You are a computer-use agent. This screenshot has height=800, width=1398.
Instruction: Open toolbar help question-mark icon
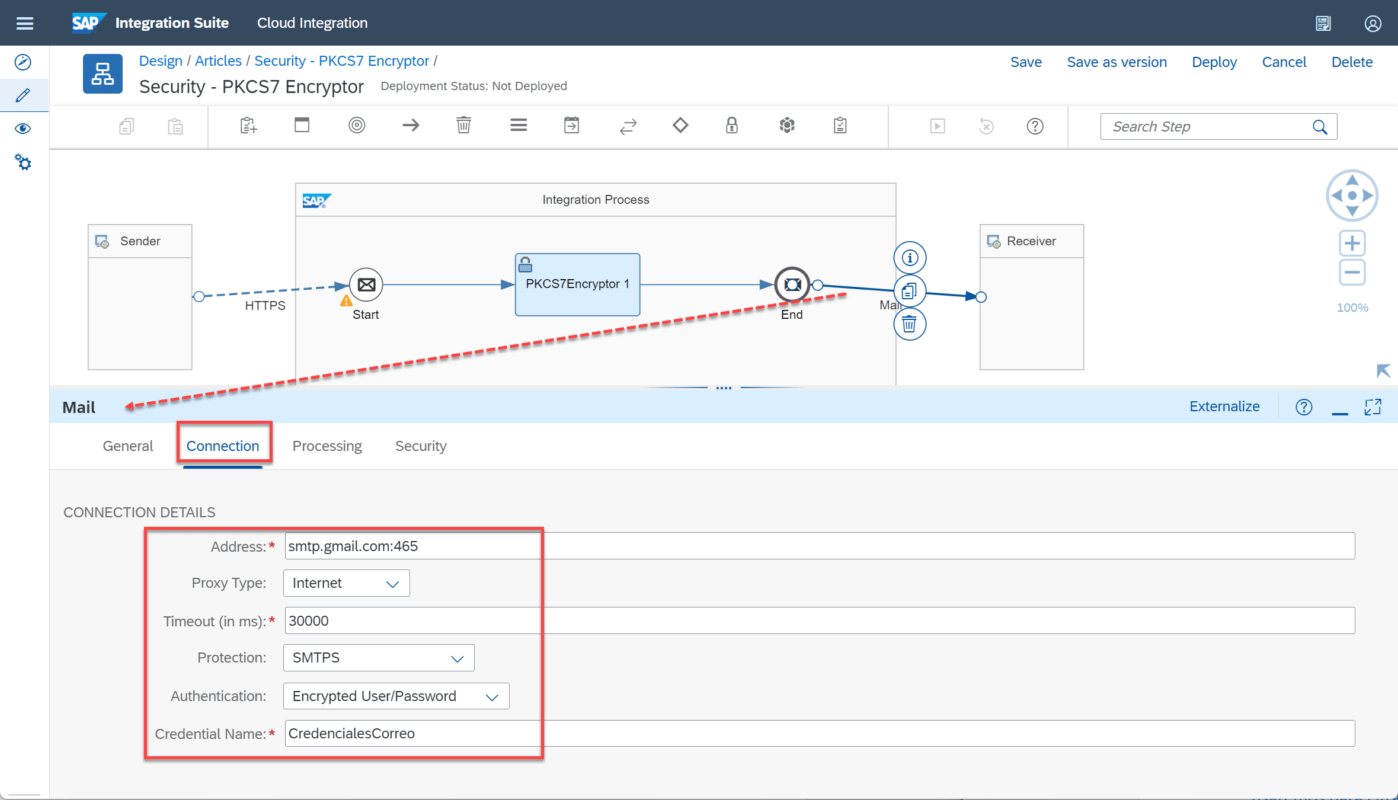1036,126
